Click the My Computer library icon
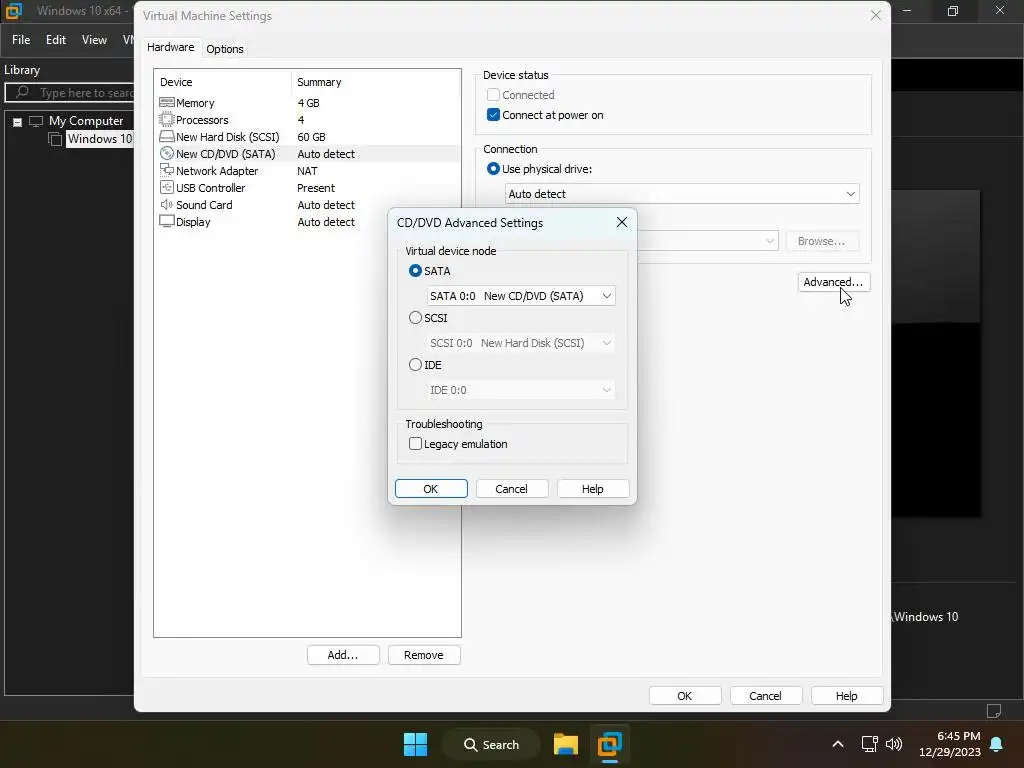This screenshot has width=1024, height=768. point(36,121)
